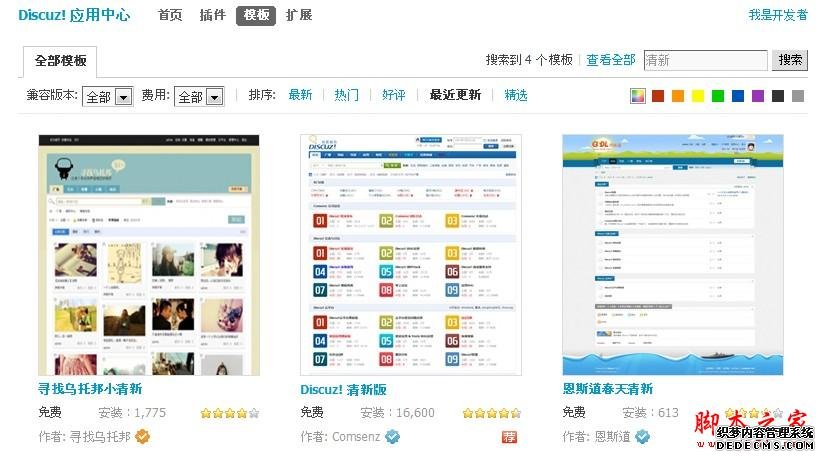
Task: Open the 寻找乌托邦小清新 template thumbnail
Action: (x=149, y=255)
